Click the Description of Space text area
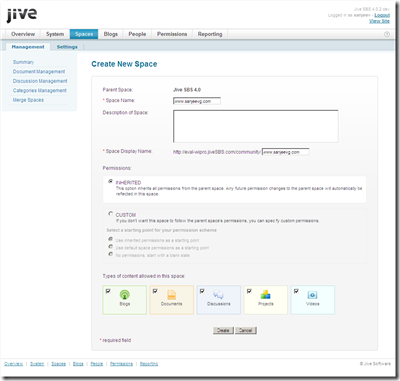Image resolution: width=400 pixels, height=381 pixels. pyautogui.click(x=256, y=126)
